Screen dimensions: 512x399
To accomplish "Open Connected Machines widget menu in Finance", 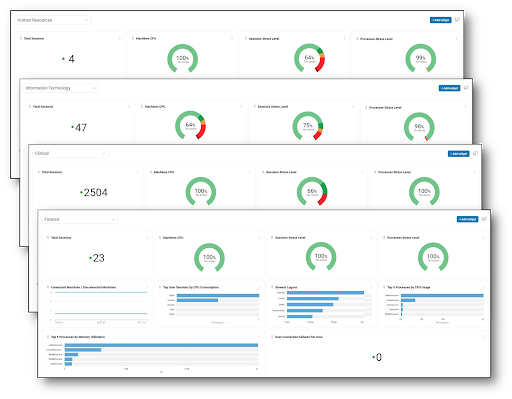I will [x=147, y=287].
